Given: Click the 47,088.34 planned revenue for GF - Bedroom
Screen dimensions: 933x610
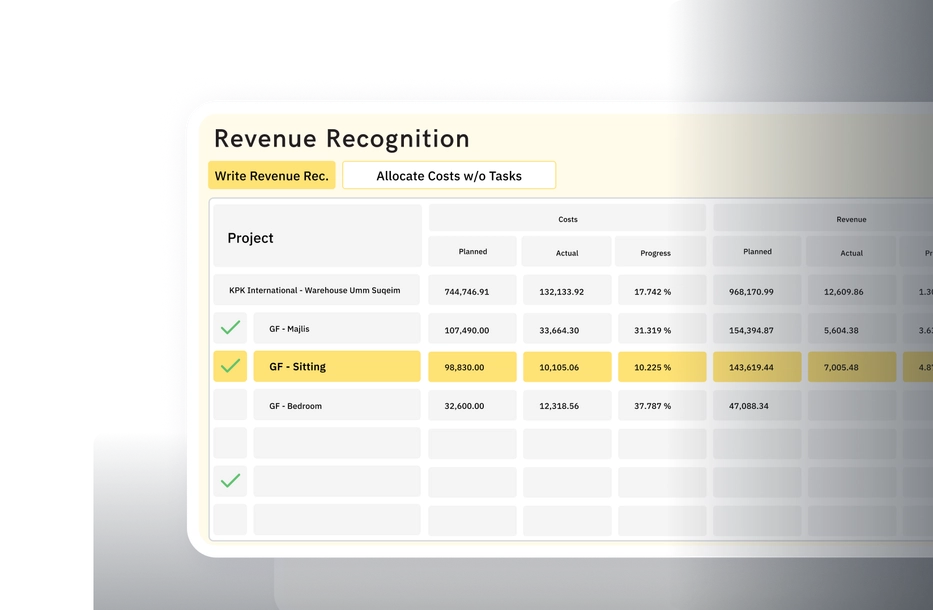Looking at the screenshot, I should pos(756,405).
